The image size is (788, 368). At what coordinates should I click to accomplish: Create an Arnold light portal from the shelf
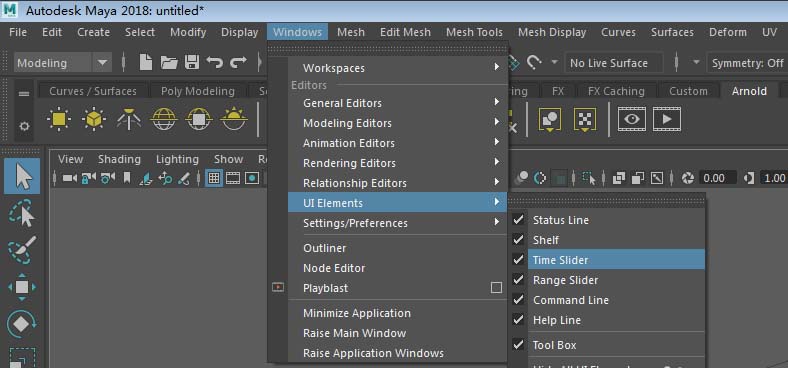(199, 119)
